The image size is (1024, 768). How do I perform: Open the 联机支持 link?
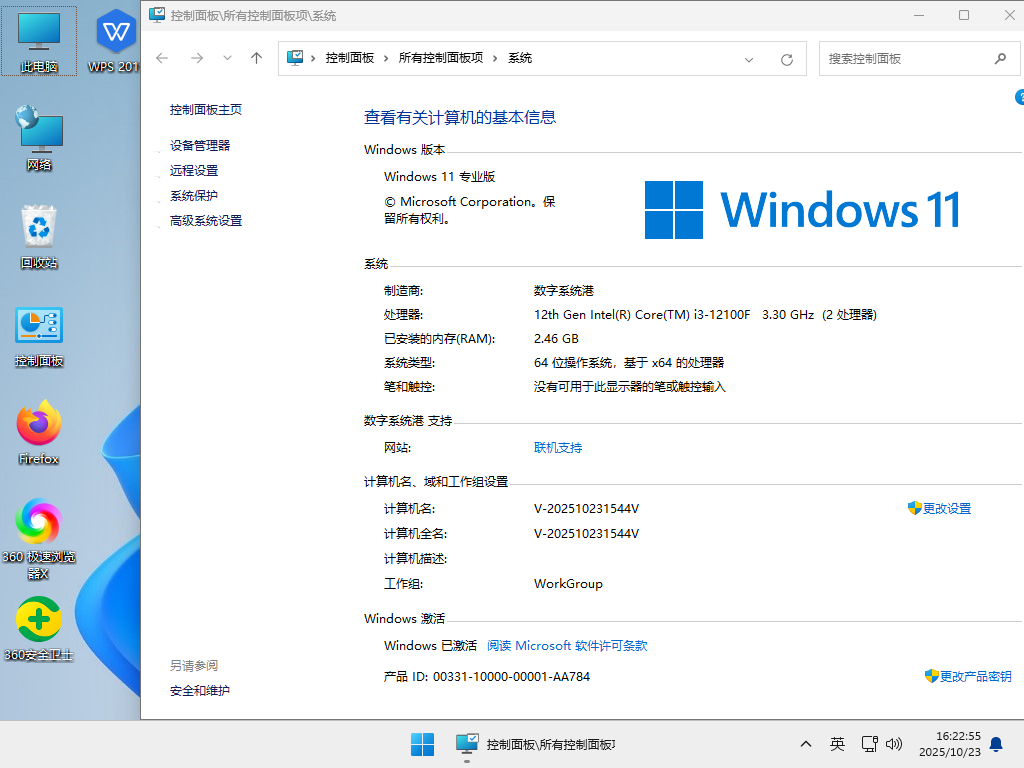pyautogui.click(x=557, y=447)
